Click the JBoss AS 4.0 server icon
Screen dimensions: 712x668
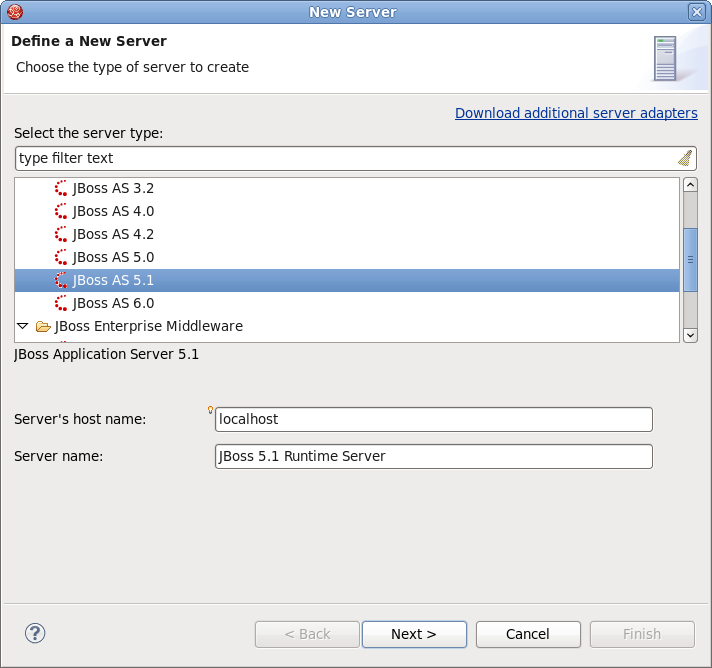[x=62, y=211]
